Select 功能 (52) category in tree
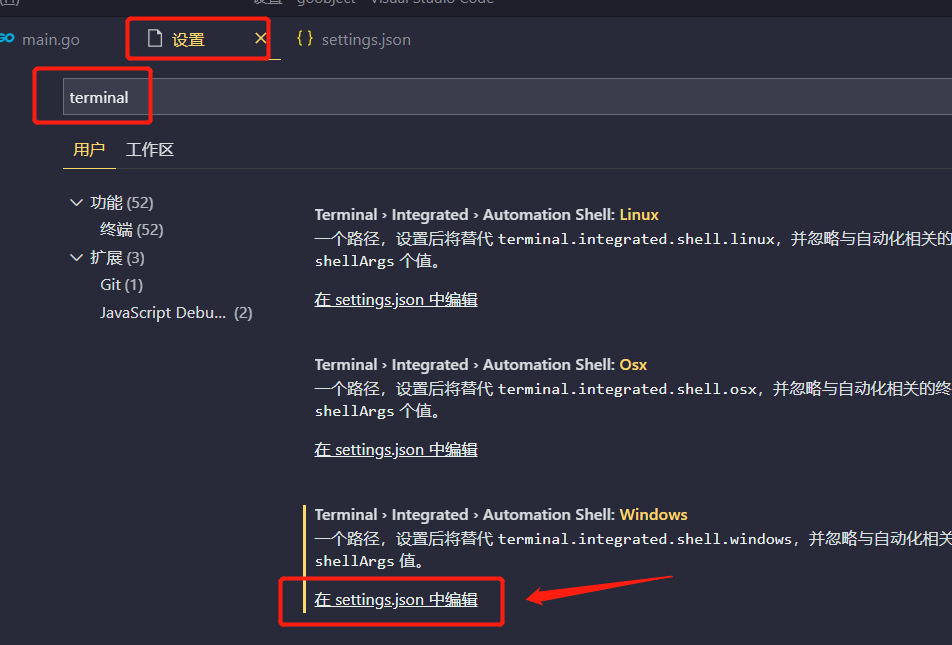The width and height of the screenshot is (952, 645). (121, 202)
